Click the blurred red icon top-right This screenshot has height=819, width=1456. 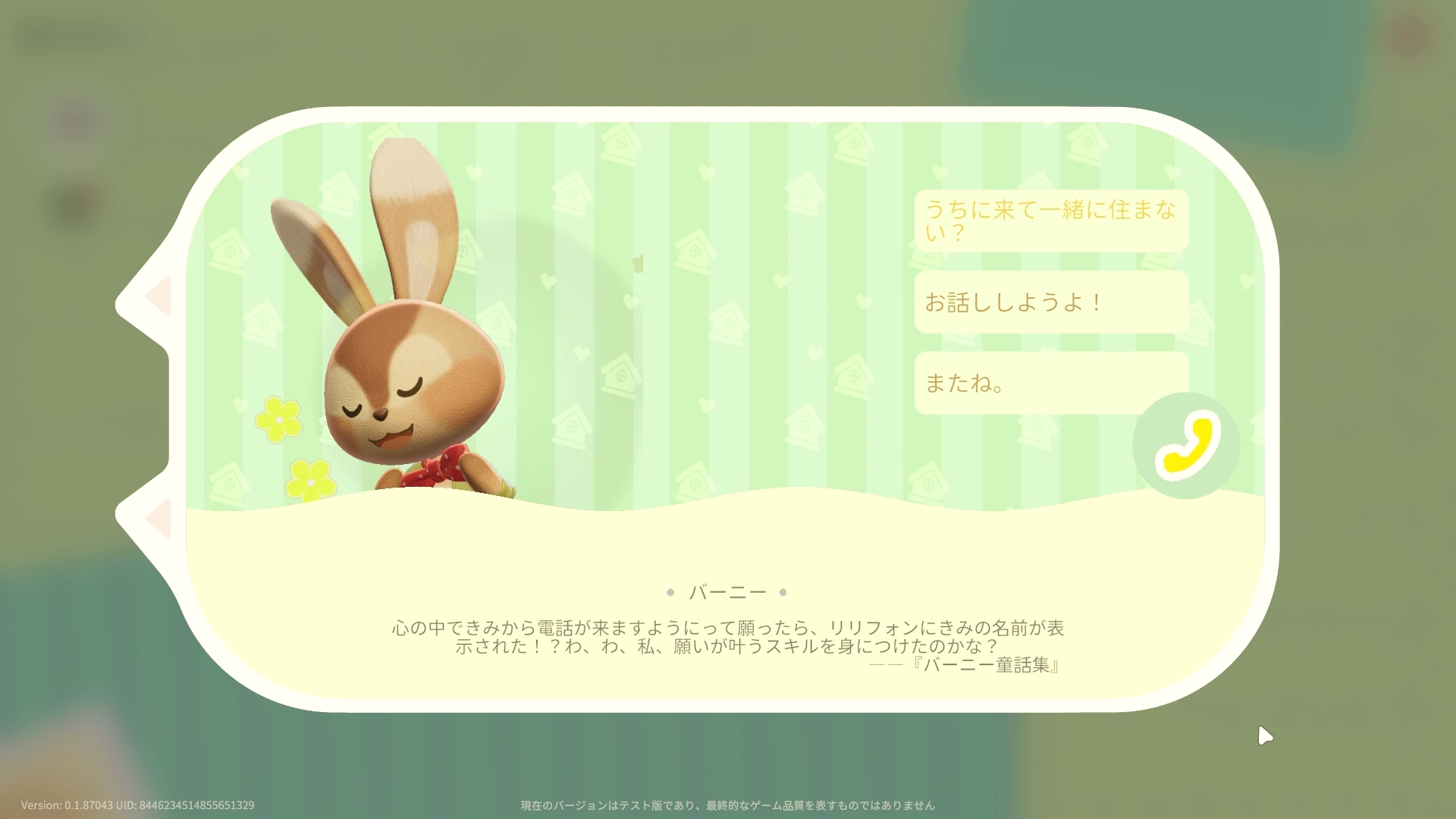tap(1410, 36)
